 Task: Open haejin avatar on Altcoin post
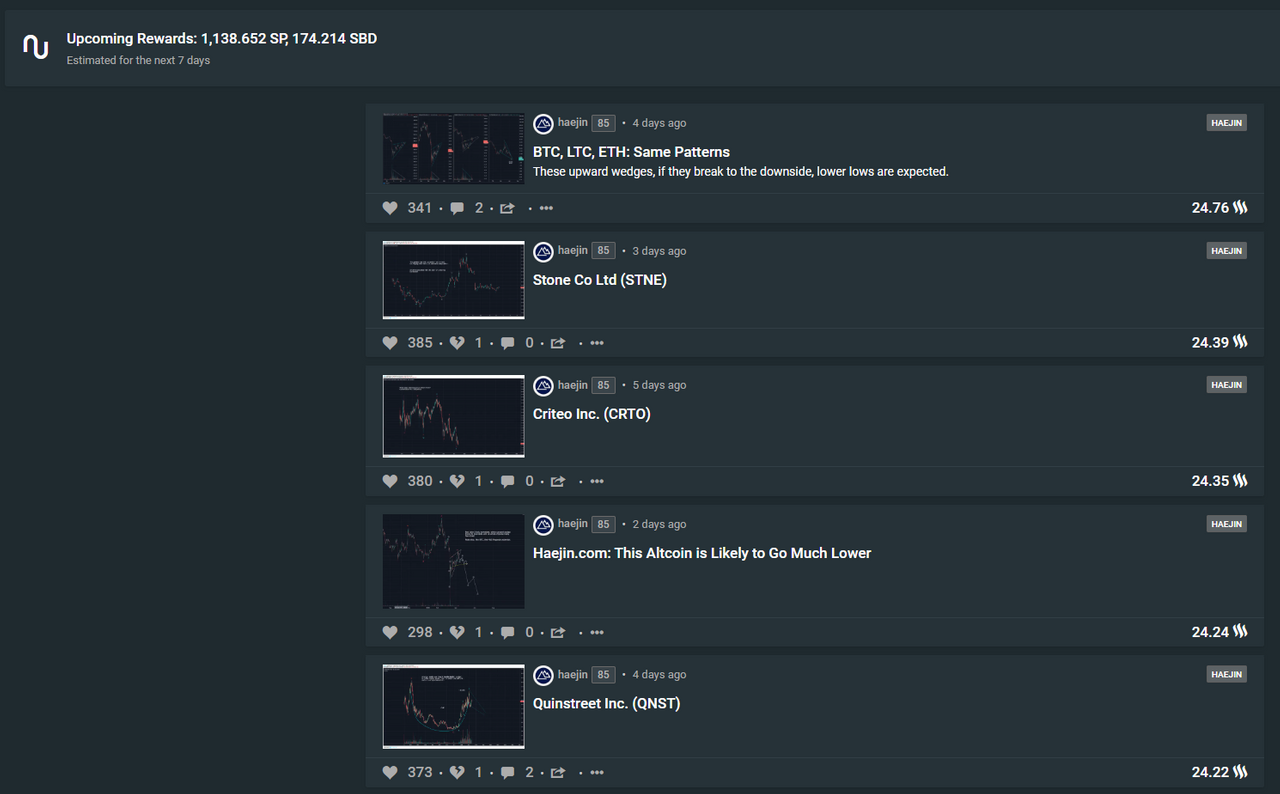(543, 525)
